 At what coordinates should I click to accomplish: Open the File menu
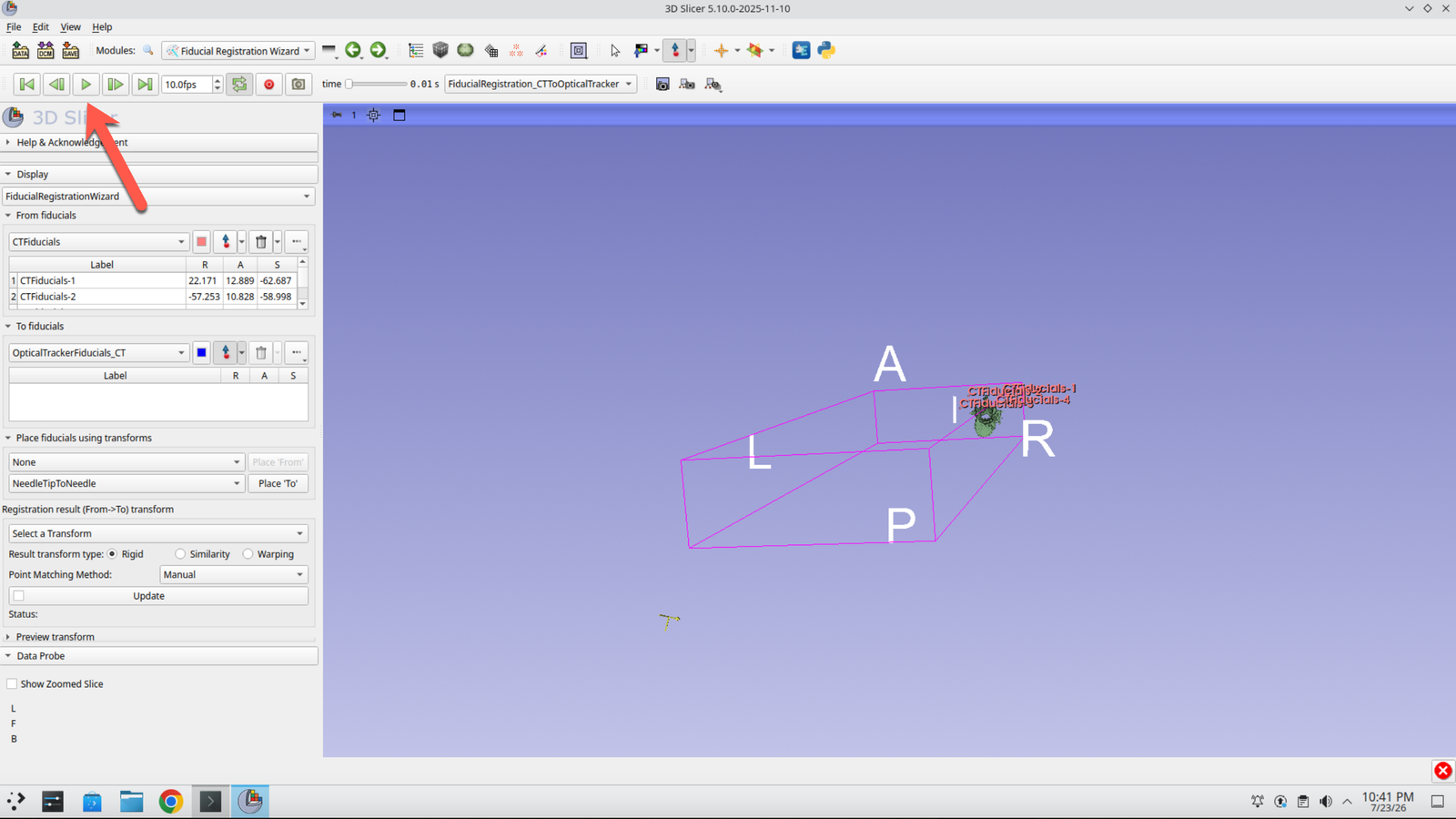pyautogui.click(x=14, y=27)
